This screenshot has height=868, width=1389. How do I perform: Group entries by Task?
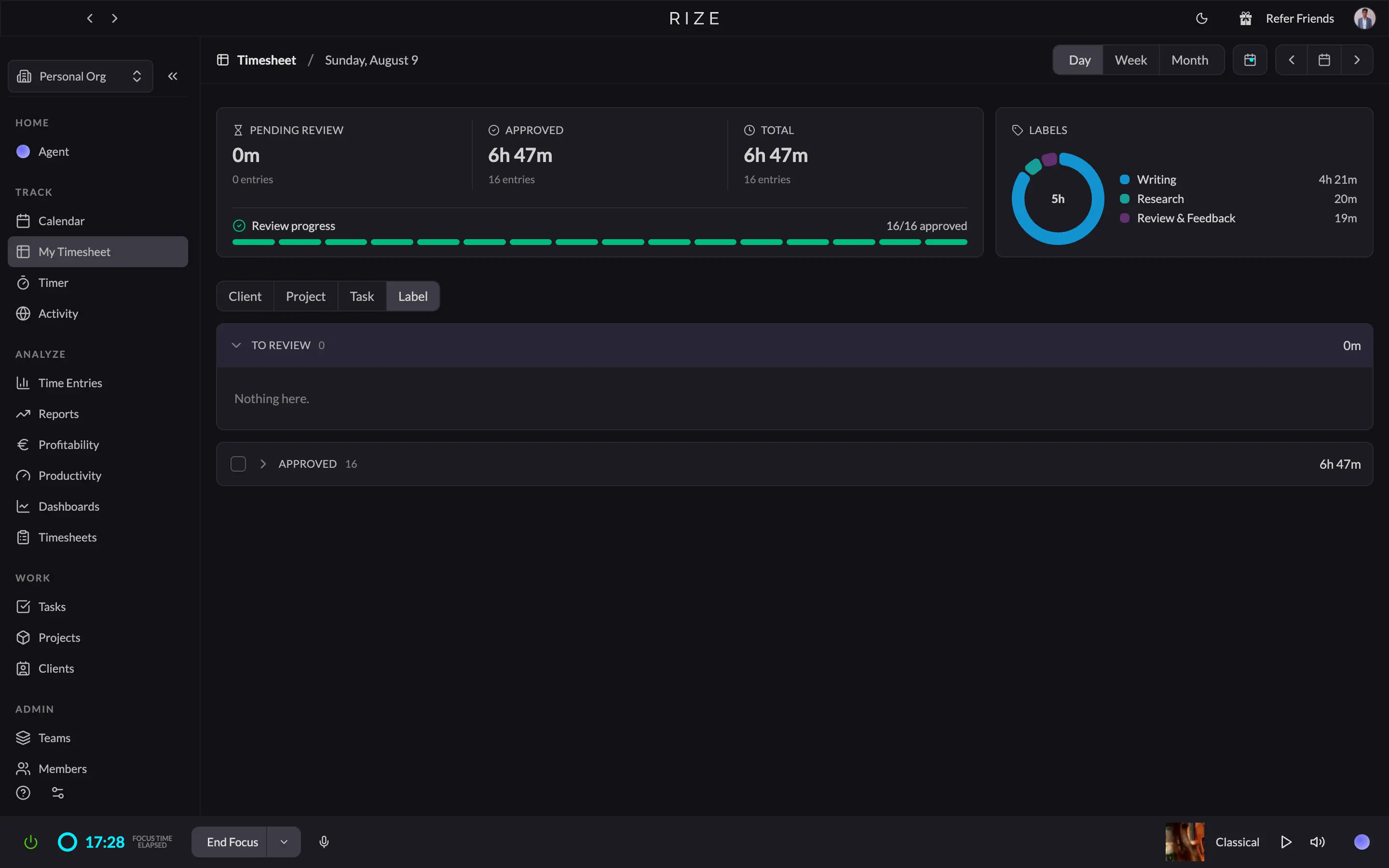[362, 296]
